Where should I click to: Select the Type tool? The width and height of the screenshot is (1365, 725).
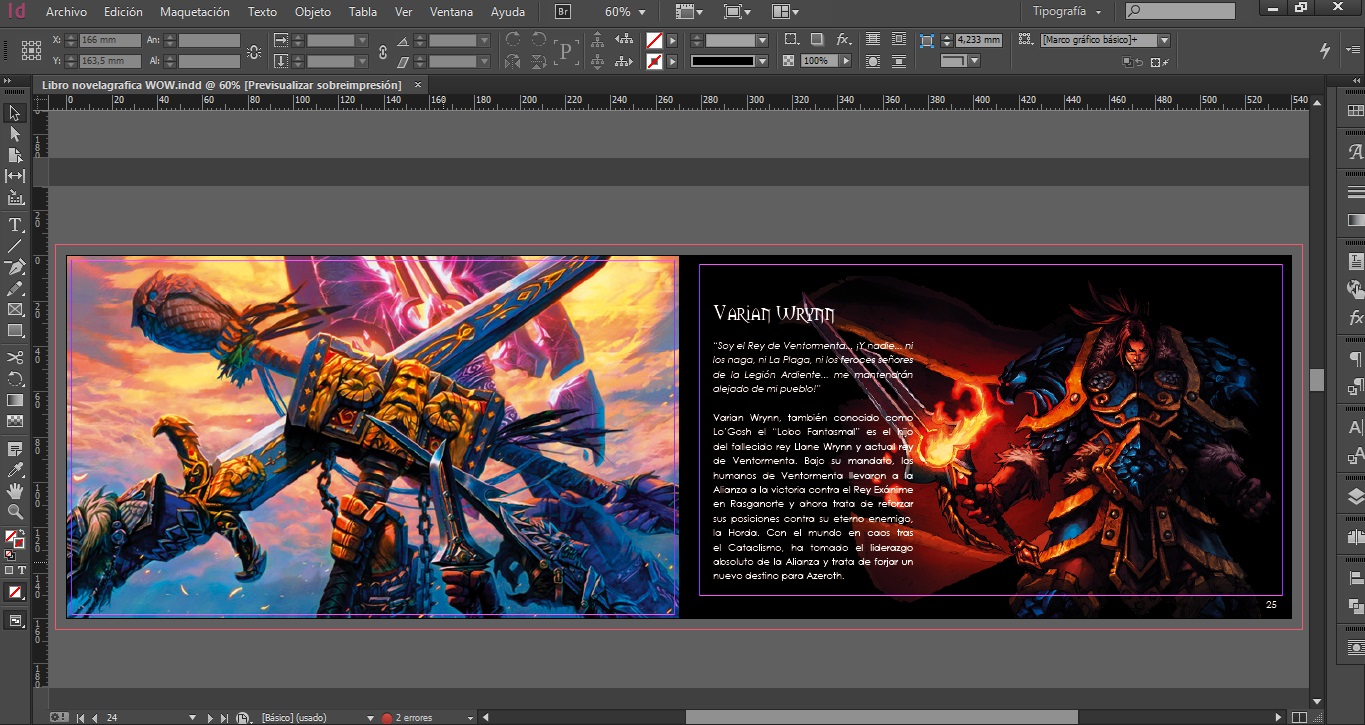click(15, 225)
